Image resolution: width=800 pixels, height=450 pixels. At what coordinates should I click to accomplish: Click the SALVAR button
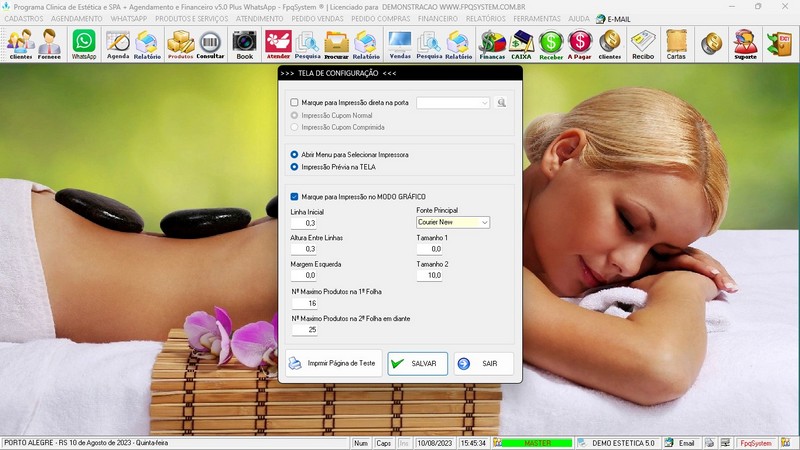[417, 363]
